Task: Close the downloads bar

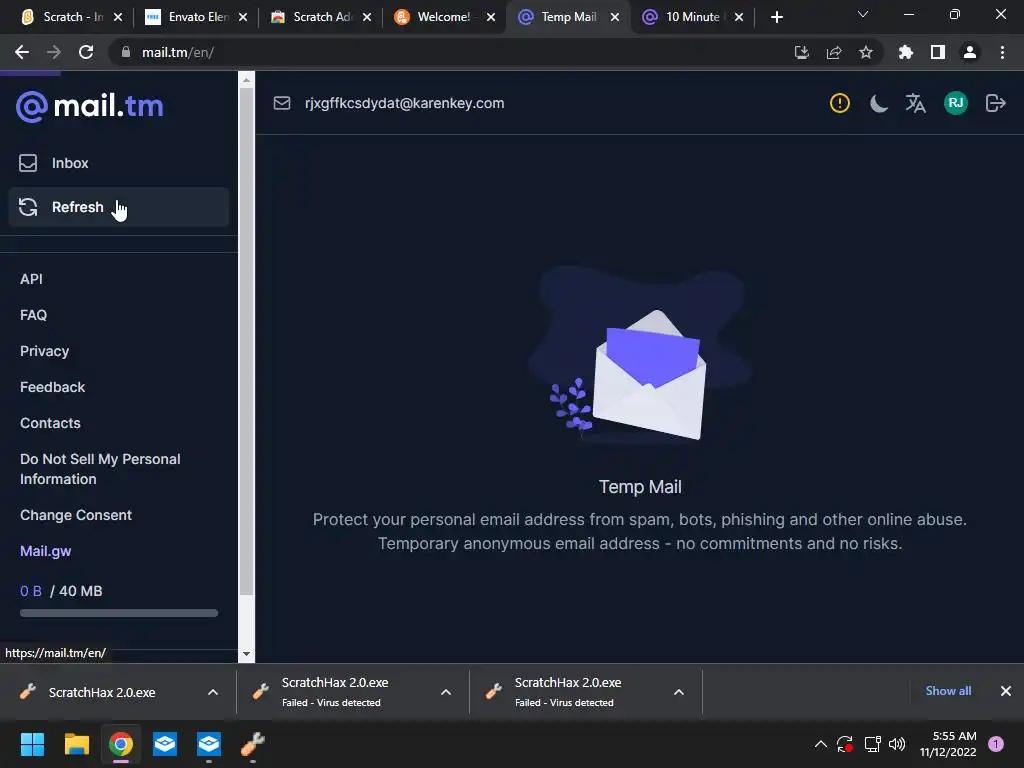Action: pos(1006,691)
